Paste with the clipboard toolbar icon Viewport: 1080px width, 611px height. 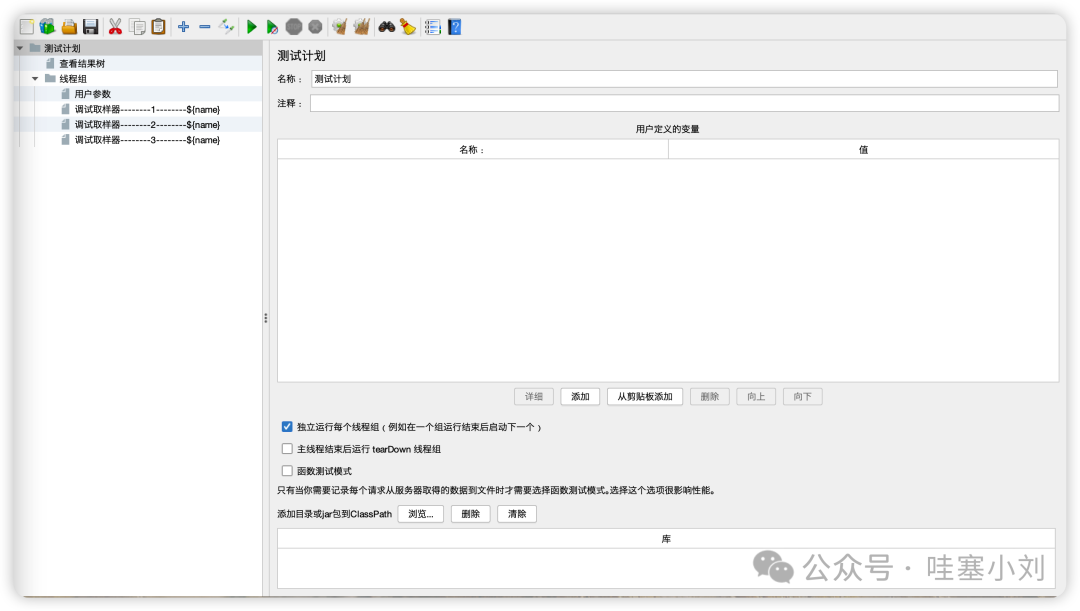point(158,27)
